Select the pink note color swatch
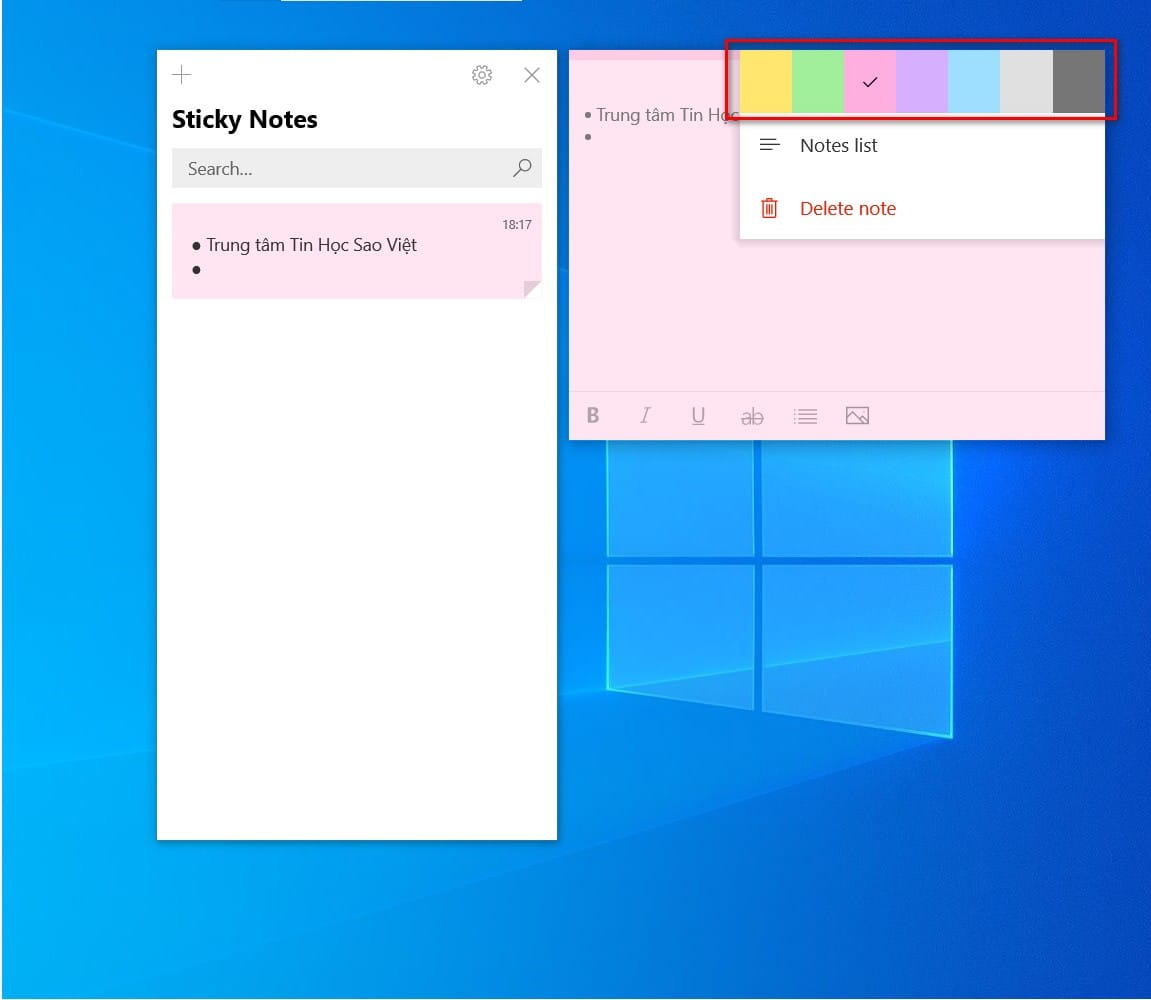1151x1000 pixels. 870,81
